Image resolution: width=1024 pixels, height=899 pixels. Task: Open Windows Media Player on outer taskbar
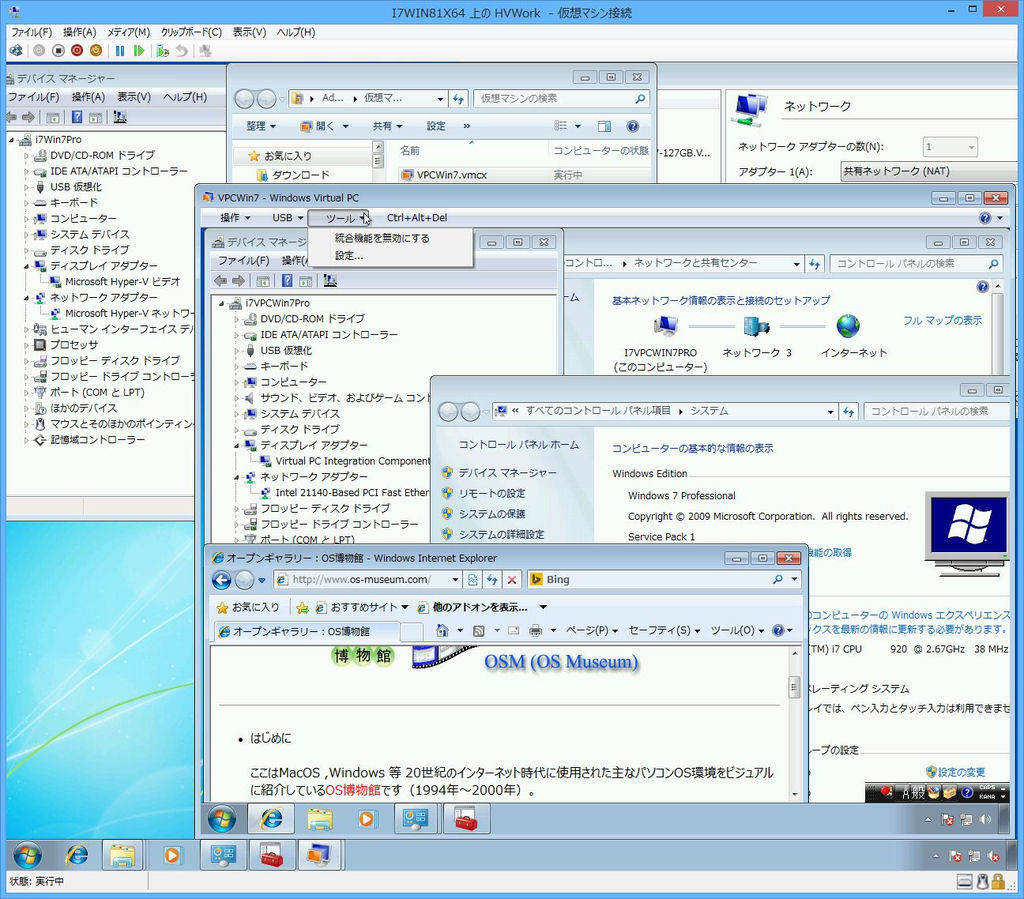click(172, 855)
